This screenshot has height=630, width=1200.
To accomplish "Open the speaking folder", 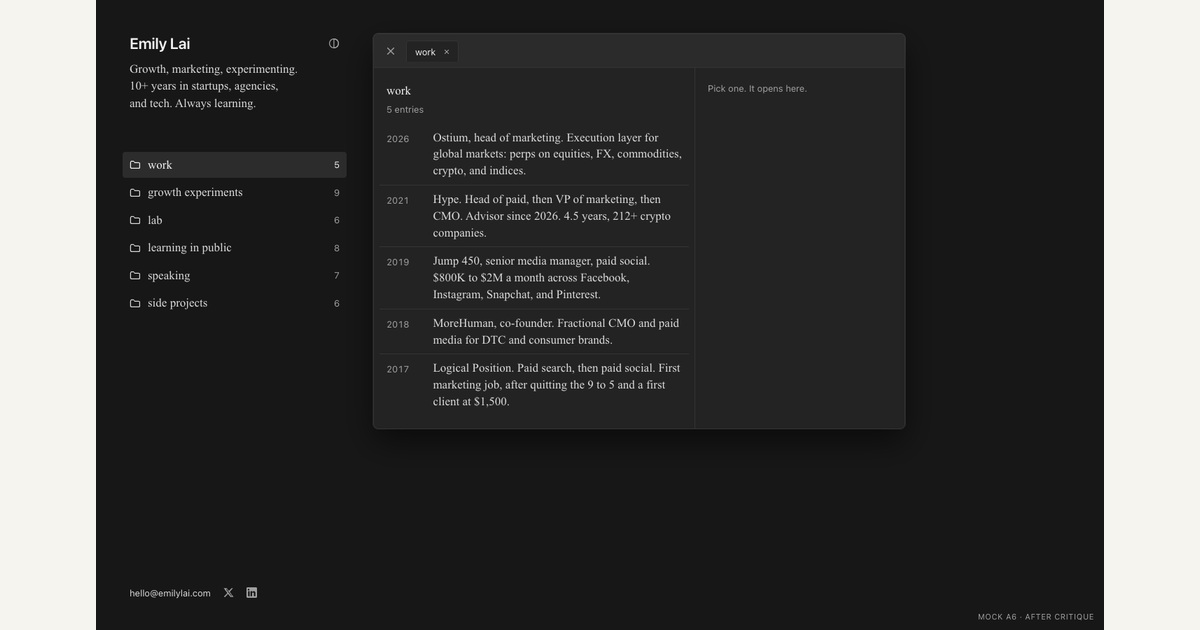I will pos(234,276).
